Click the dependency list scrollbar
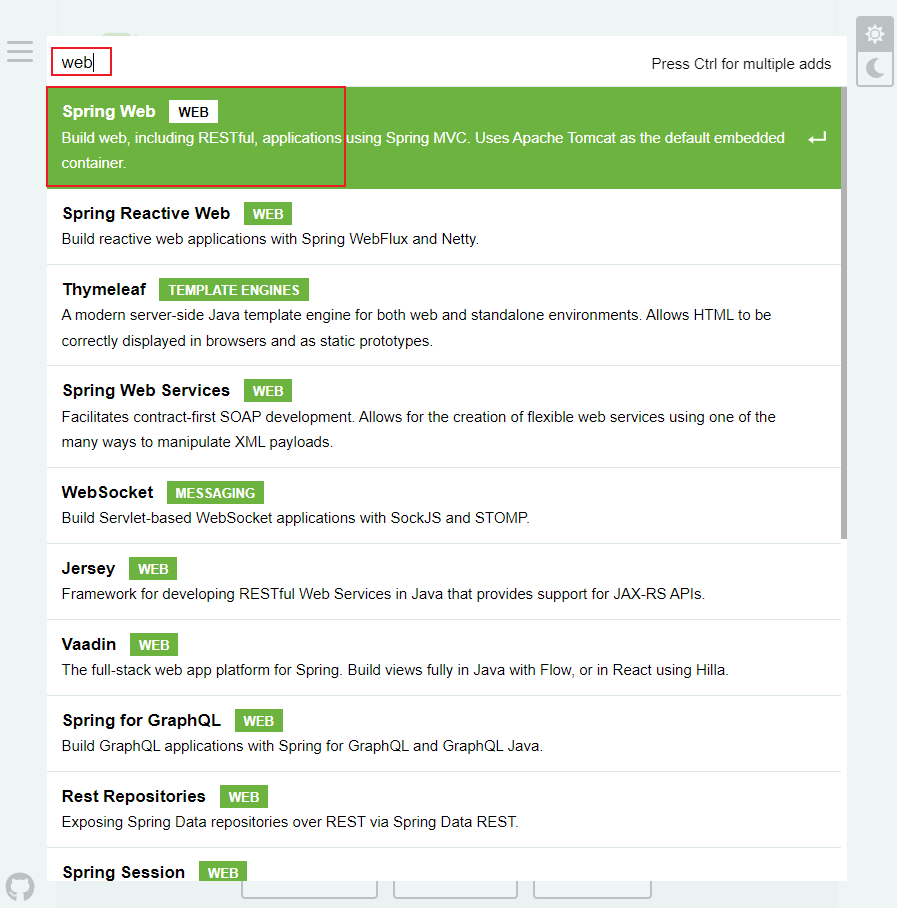897x908 pixels. coord(844,313)
